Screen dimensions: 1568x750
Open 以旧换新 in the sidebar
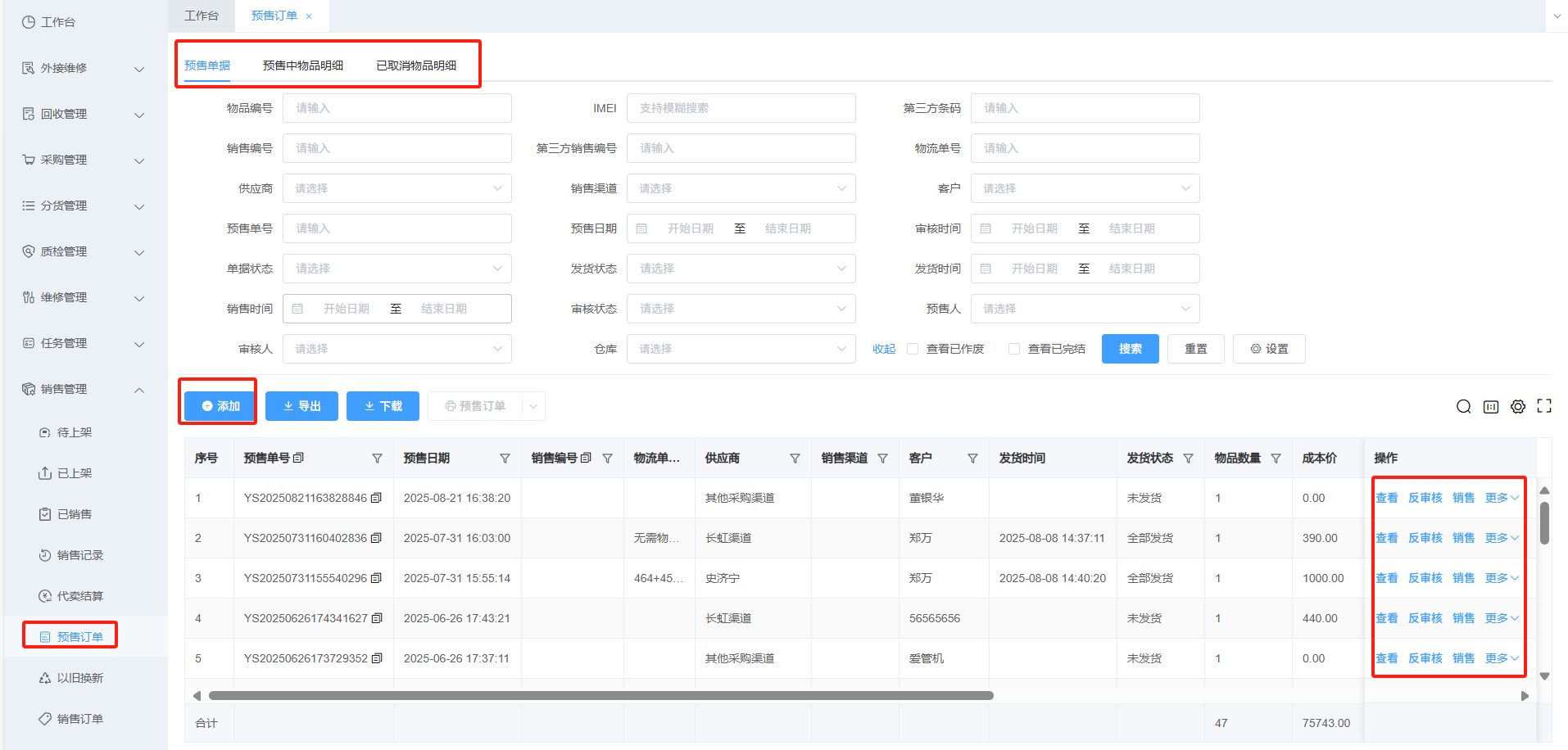point(79,678)
